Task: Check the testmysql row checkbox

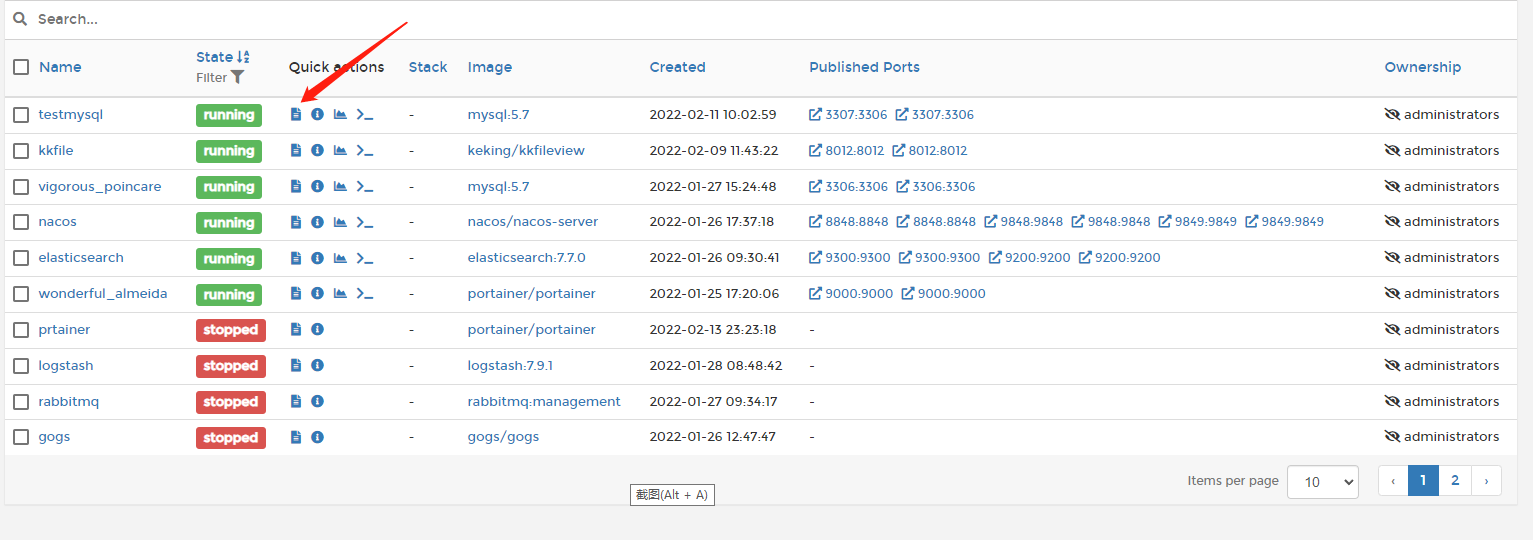Action: pos(21,115)
